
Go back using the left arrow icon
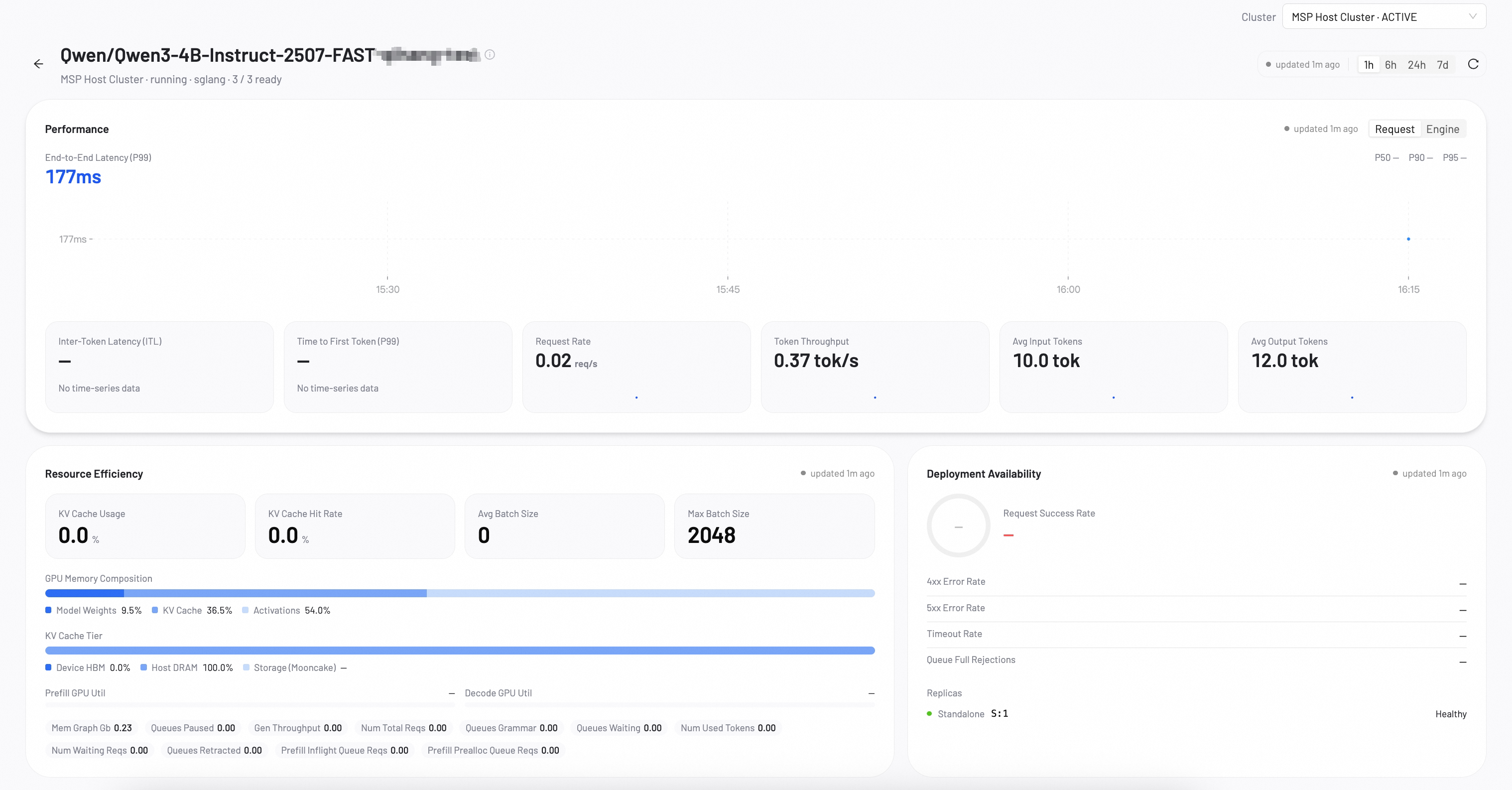(38, 64)
